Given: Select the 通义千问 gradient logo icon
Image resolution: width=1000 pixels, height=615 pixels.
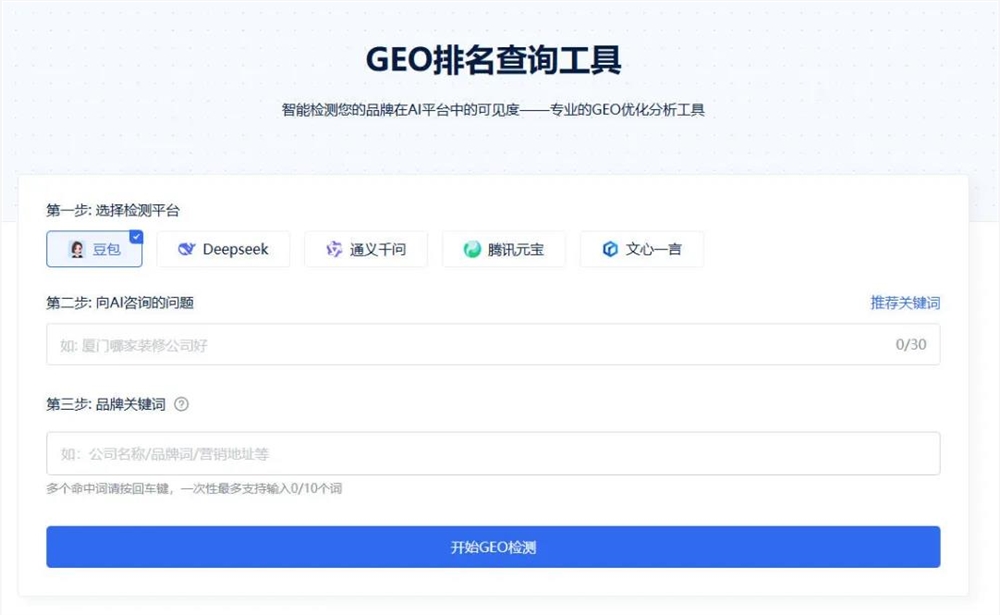Looking at the screenshot, I should [334, 249].
